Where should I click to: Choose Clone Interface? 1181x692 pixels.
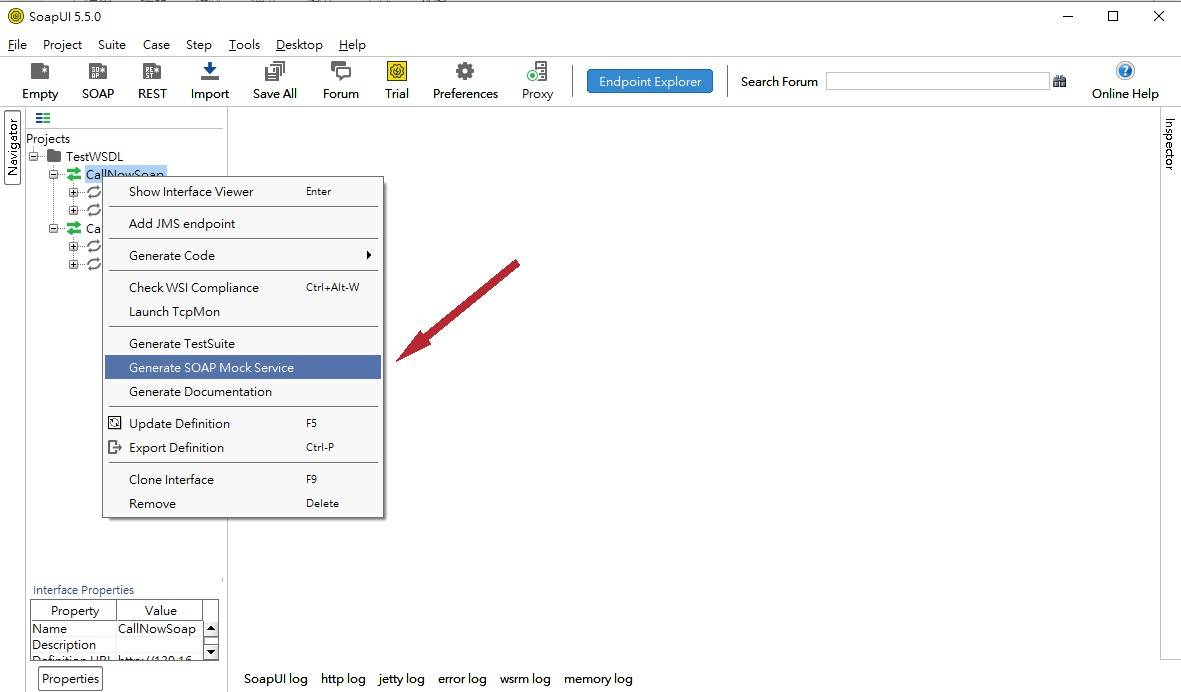coord(243,480)
